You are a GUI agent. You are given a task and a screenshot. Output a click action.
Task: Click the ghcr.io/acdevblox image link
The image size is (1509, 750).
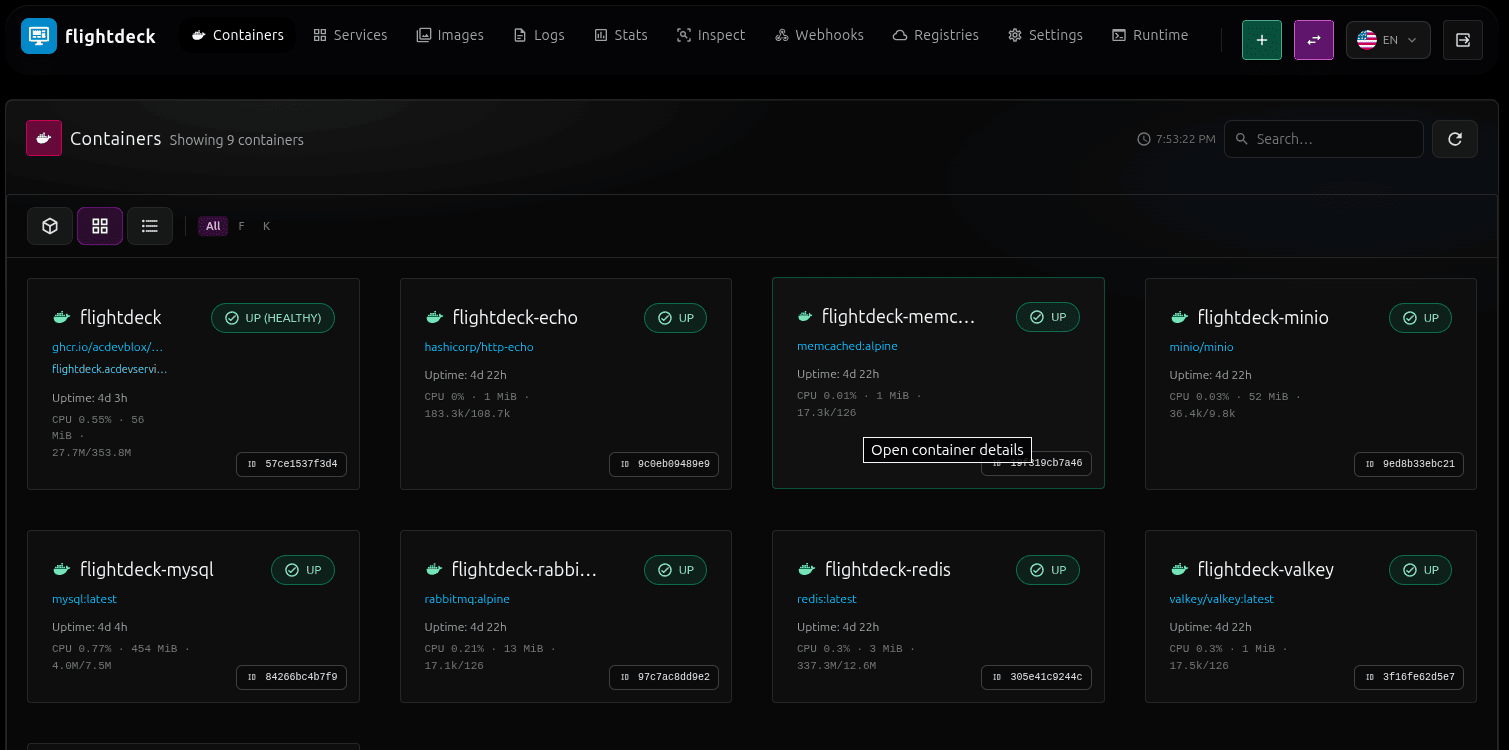[x=107, y=347]
